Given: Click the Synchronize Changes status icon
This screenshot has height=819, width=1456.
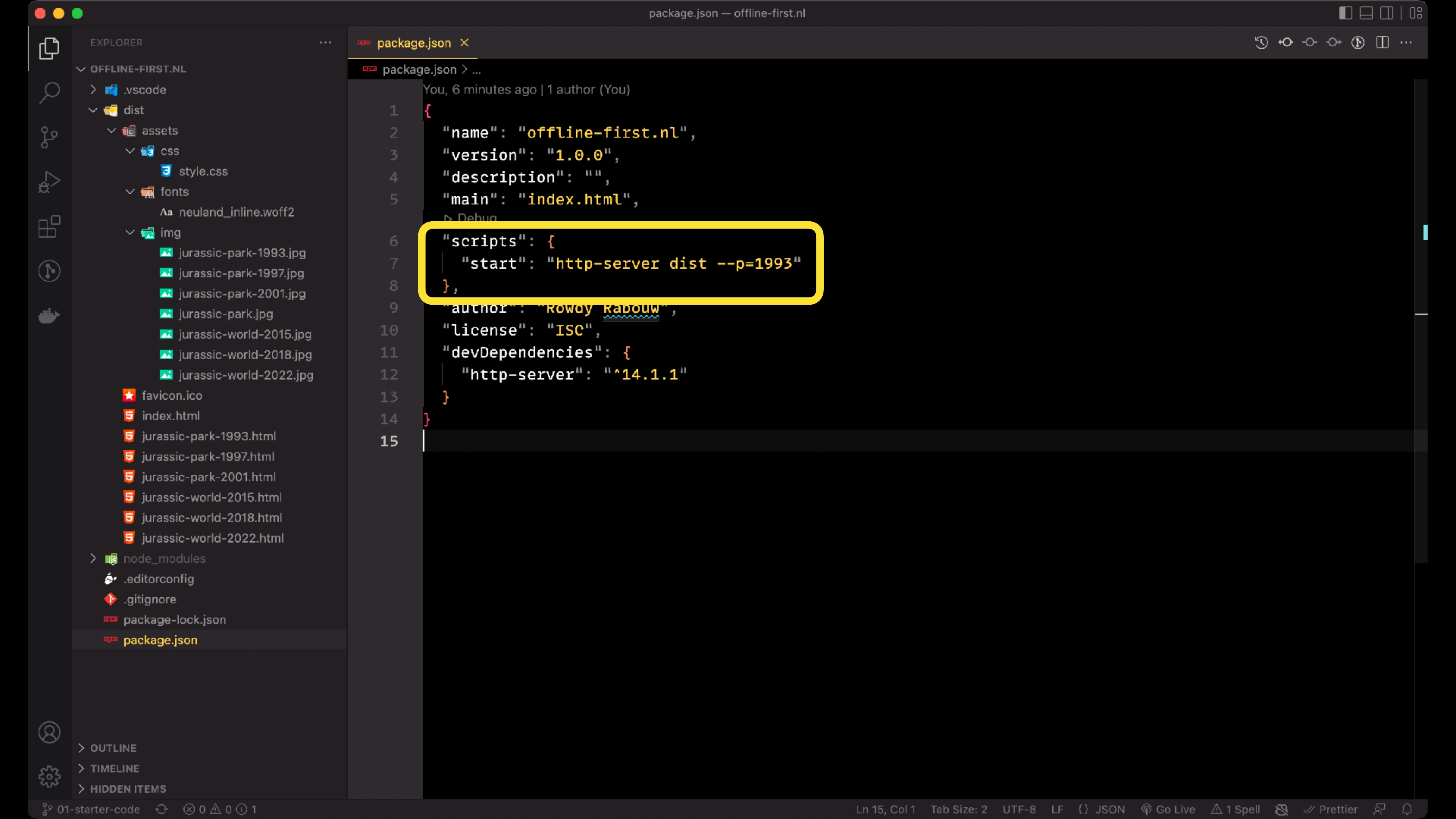Looking at the screenshot, I should [162, 809].
